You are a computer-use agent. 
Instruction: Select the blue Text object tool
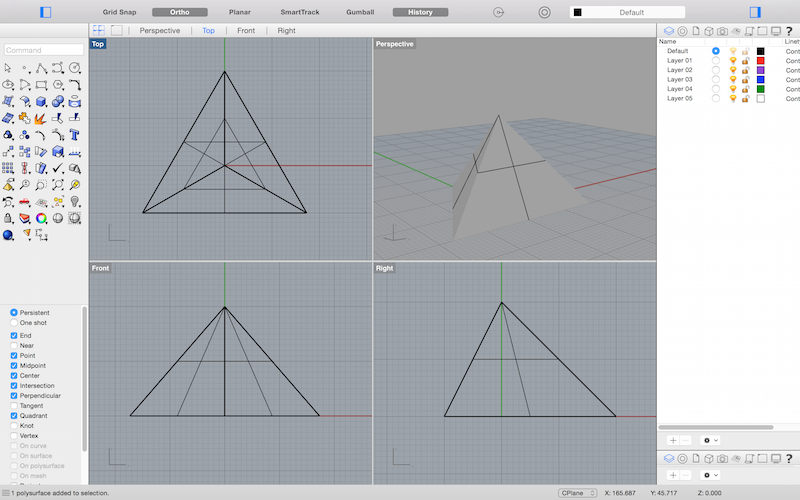74,135
